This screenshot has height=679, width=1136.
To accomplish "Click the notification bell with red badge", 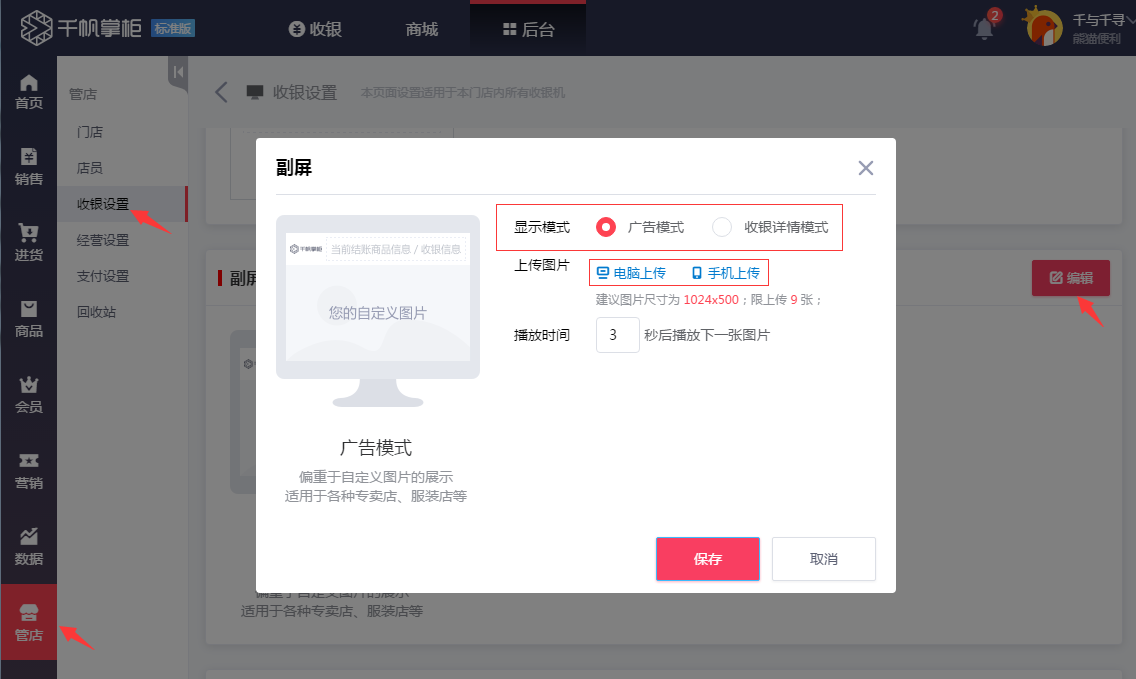I will pyautogui.click(x=982, y=28).
